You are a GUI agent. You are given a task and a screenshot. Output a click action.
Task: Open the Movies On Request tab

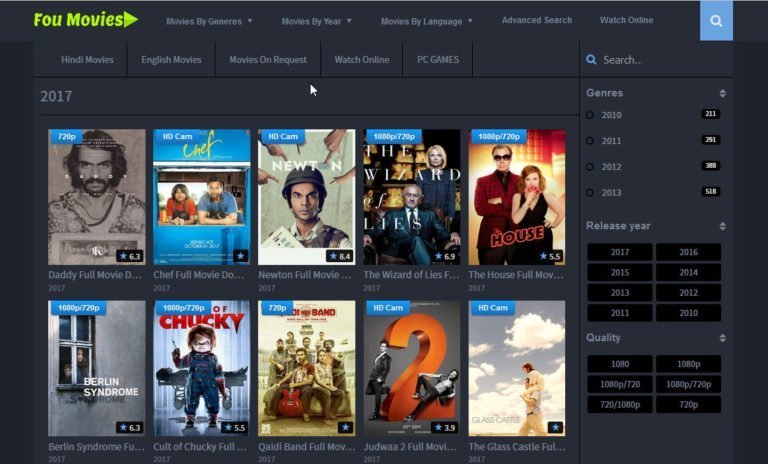268,60
